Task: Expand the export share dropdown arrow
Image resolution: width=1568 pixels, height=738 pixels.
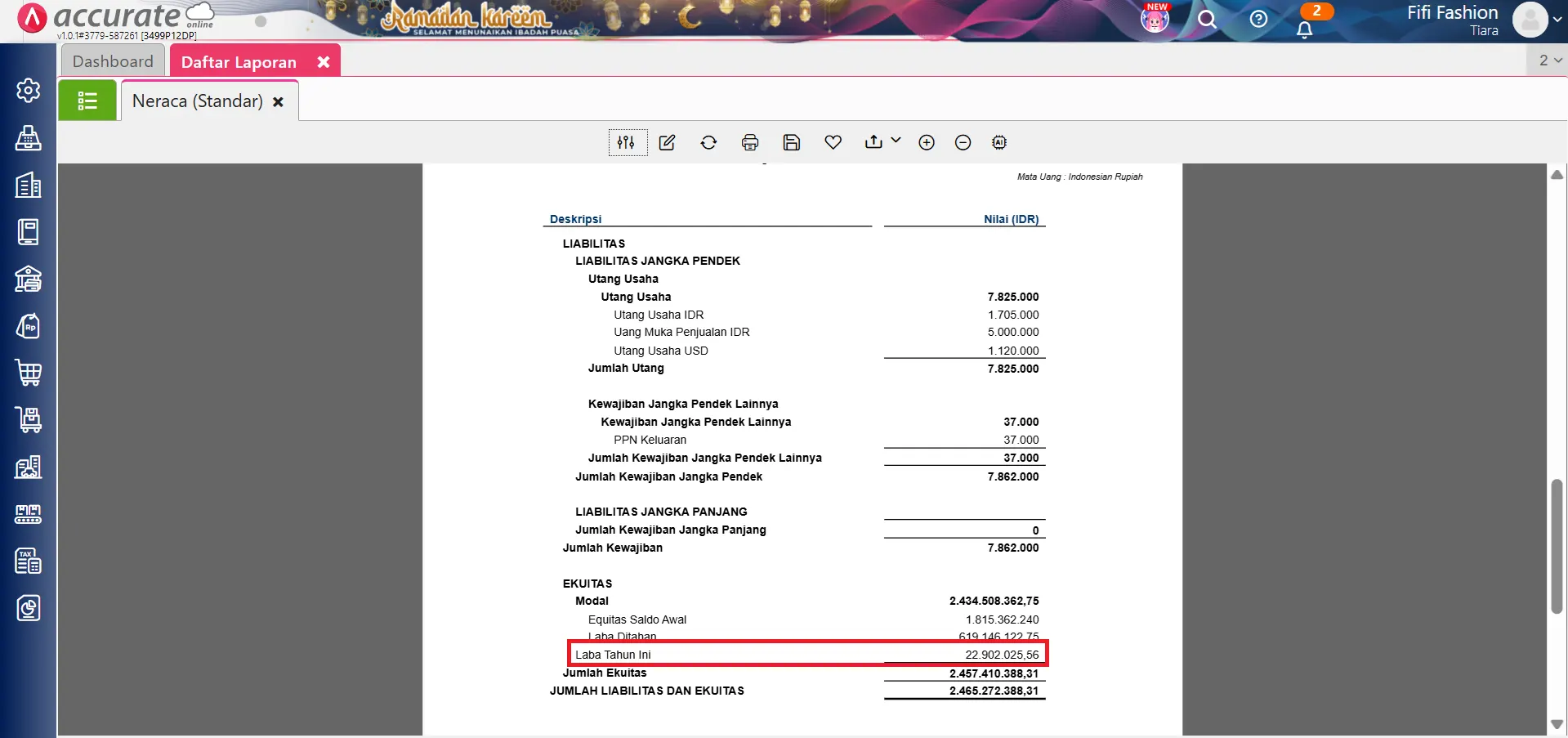Action: (x=896, y=141)
